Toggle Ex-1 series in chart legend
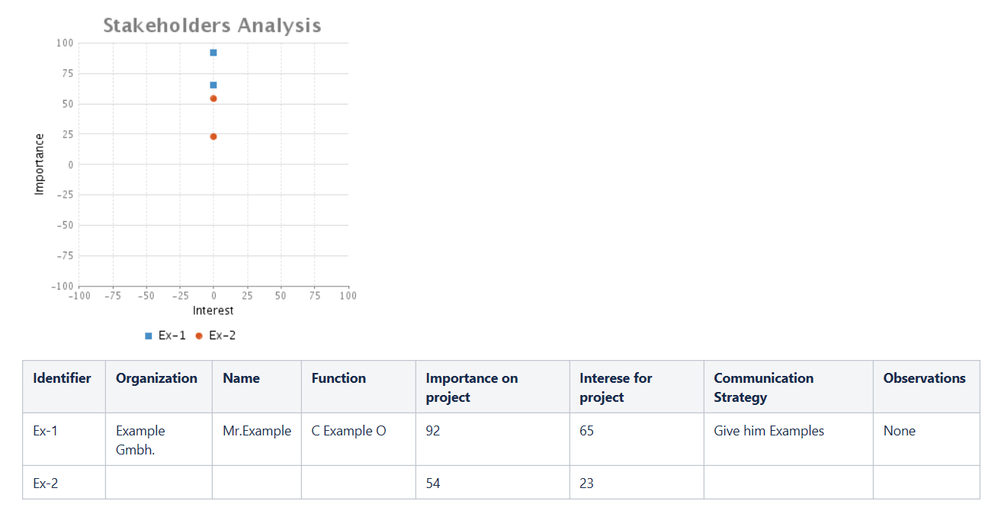Viewport: 998px width, 511px height. click(x=165, y=335)
